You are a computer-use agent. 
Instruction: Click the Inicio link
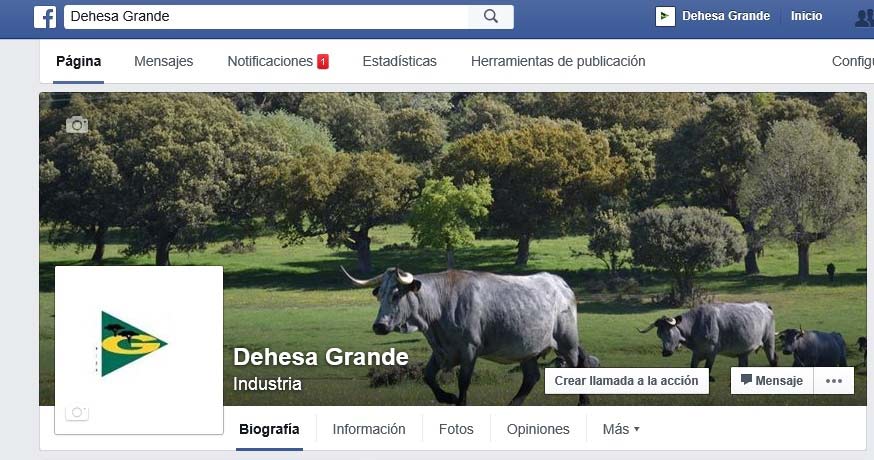(806, 16)
